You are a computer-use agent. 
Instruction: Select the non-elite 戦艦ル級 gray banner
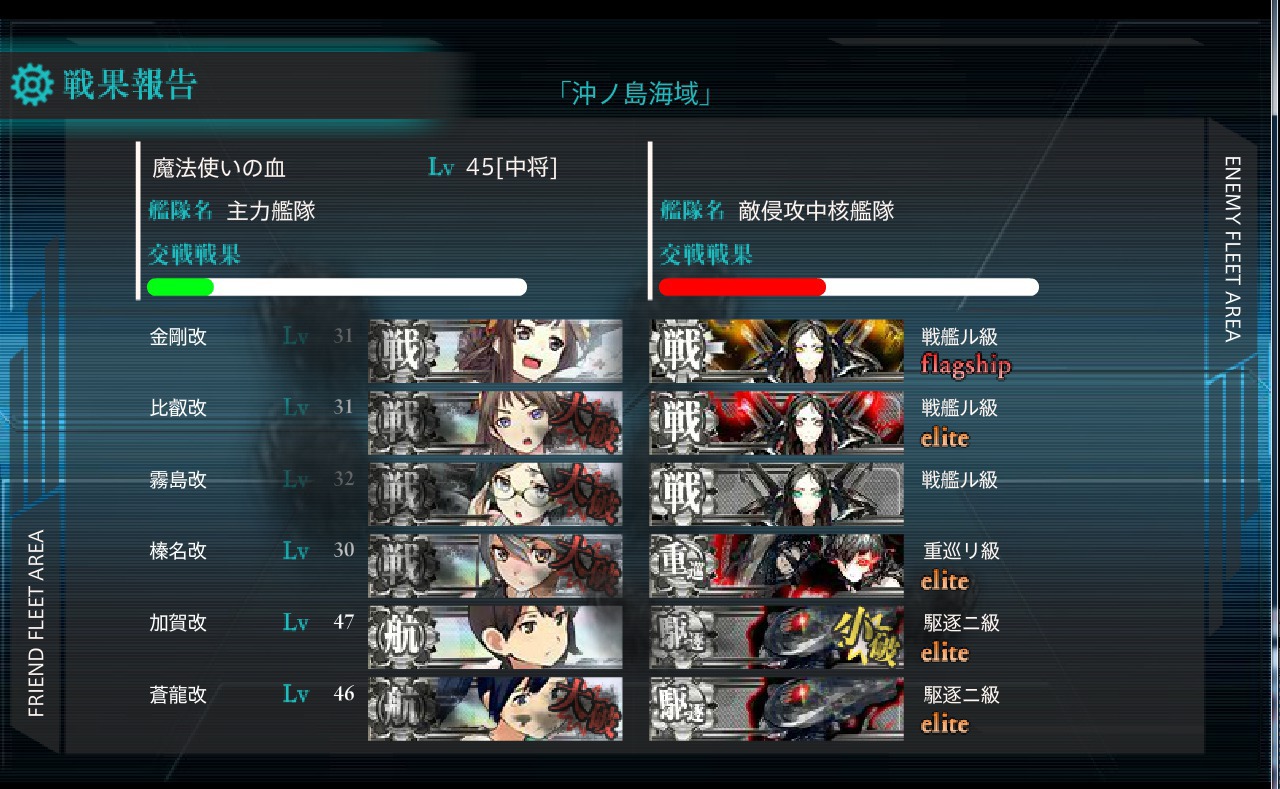[x=777, y=494]
